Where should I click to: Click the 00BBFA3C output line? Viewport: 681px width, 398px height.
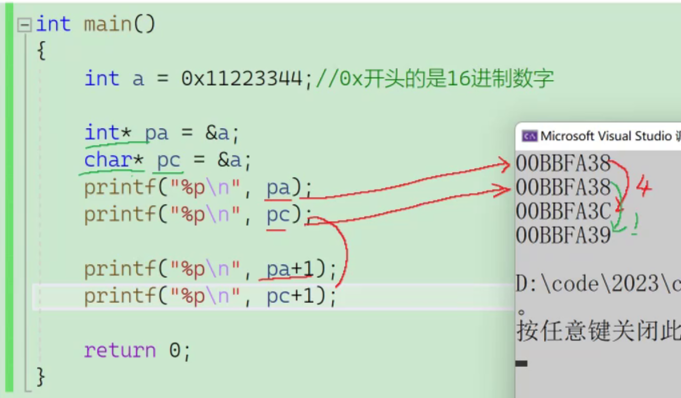point(563,212)
